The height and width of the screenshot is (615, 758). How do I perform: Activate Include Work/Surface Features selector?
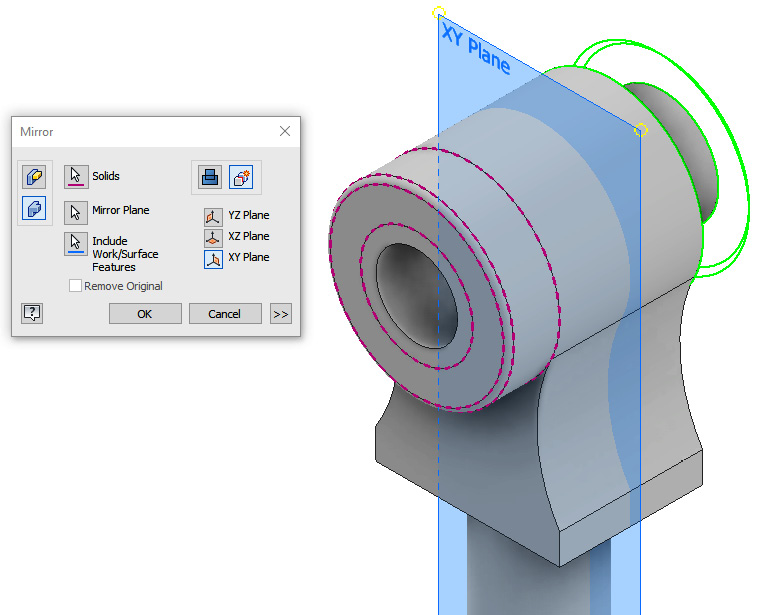click(x=76, y=244)
